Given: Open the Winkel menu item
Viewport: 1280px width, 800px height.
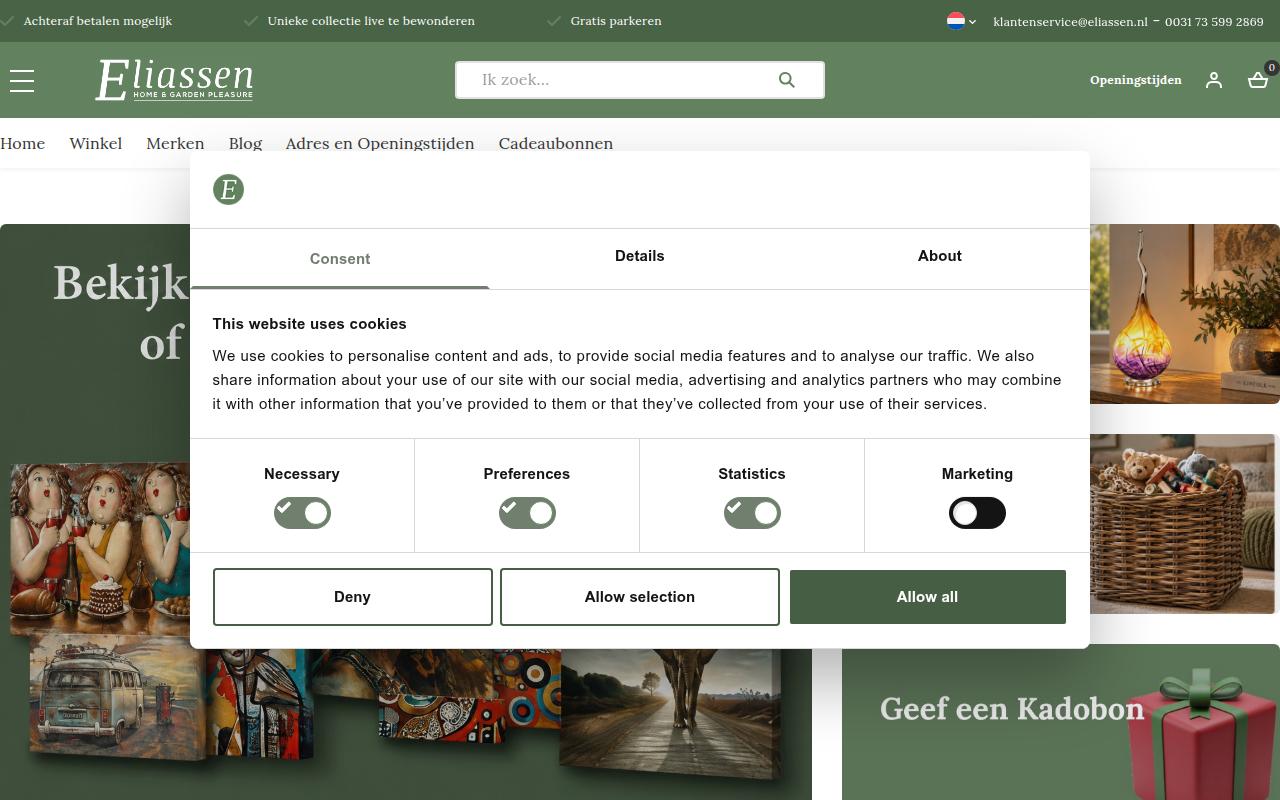Looking at the screenshot, I should tap(96, 143).
